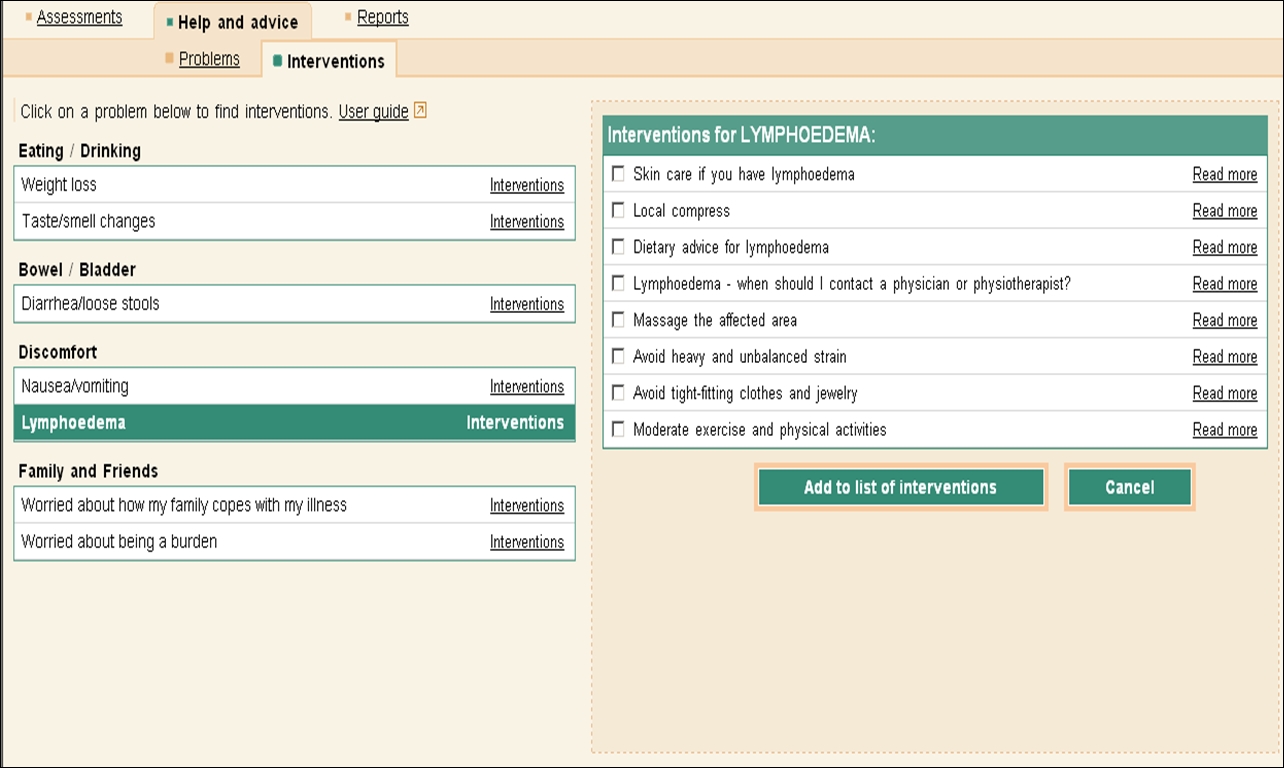Check Moderate exercise and physical activities
Screen dimensions: 1284x768
click(x=618, y=429)
